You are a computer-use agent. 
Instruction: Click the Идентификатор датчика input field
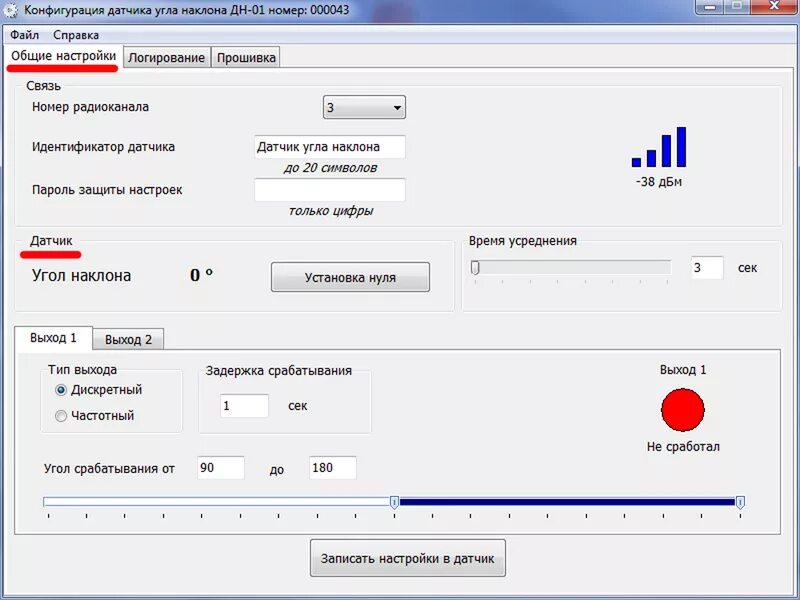pyautogui.click(x=330, y=147)
